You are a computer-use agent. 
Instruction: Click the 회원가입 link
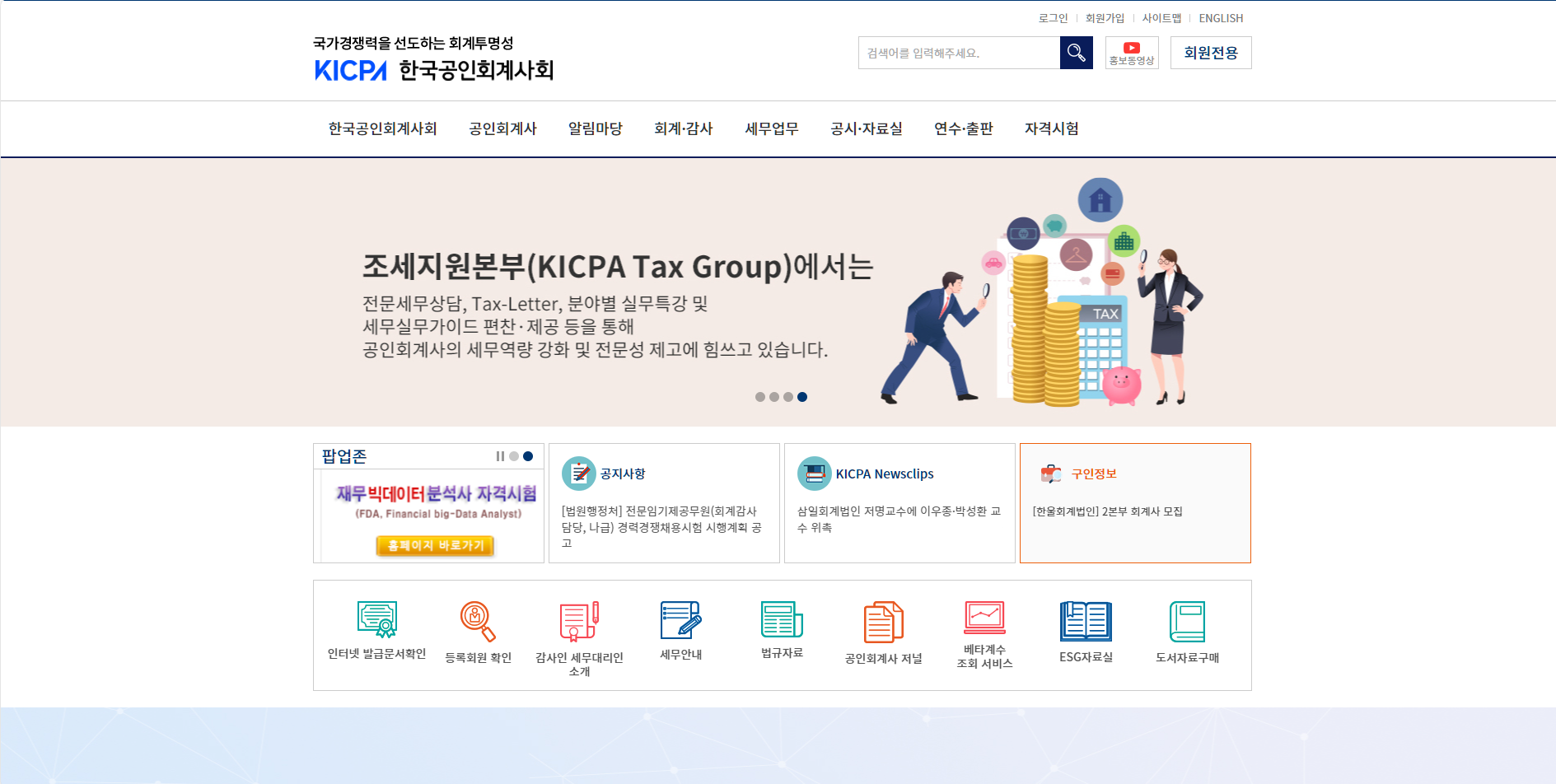click(1105, 18)
